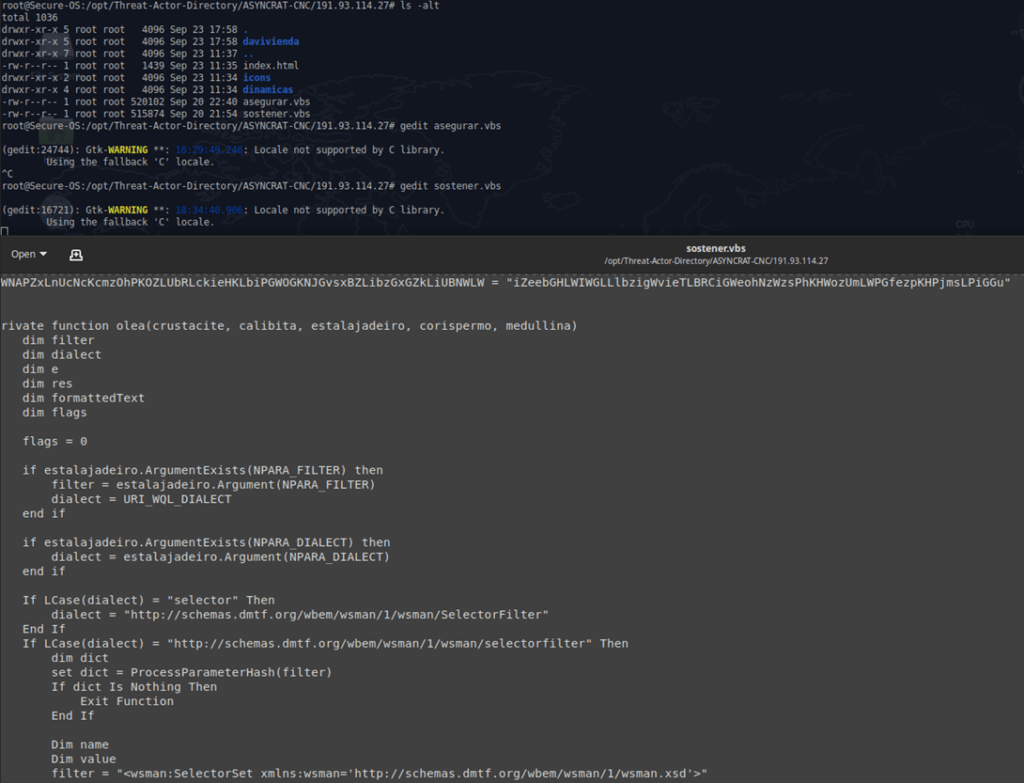Screen dimensions: 1024x783
Task: Click the file path subtitle under sostener.vbs
Action: (716, 261)
